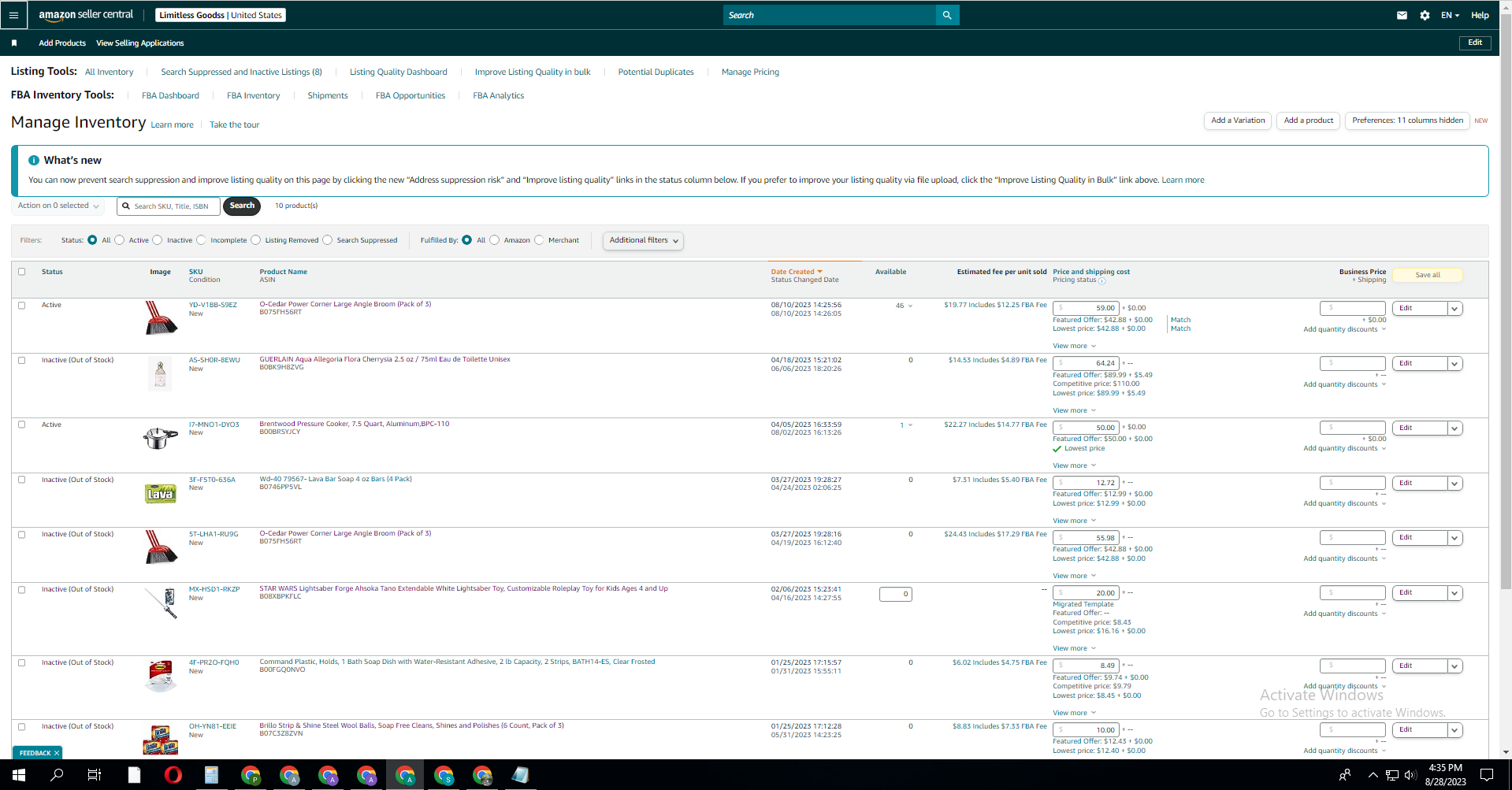This screenshot has height=790, width=1512.
Task: Open the Shipments inventory tool
Action: tap(328, 96)
